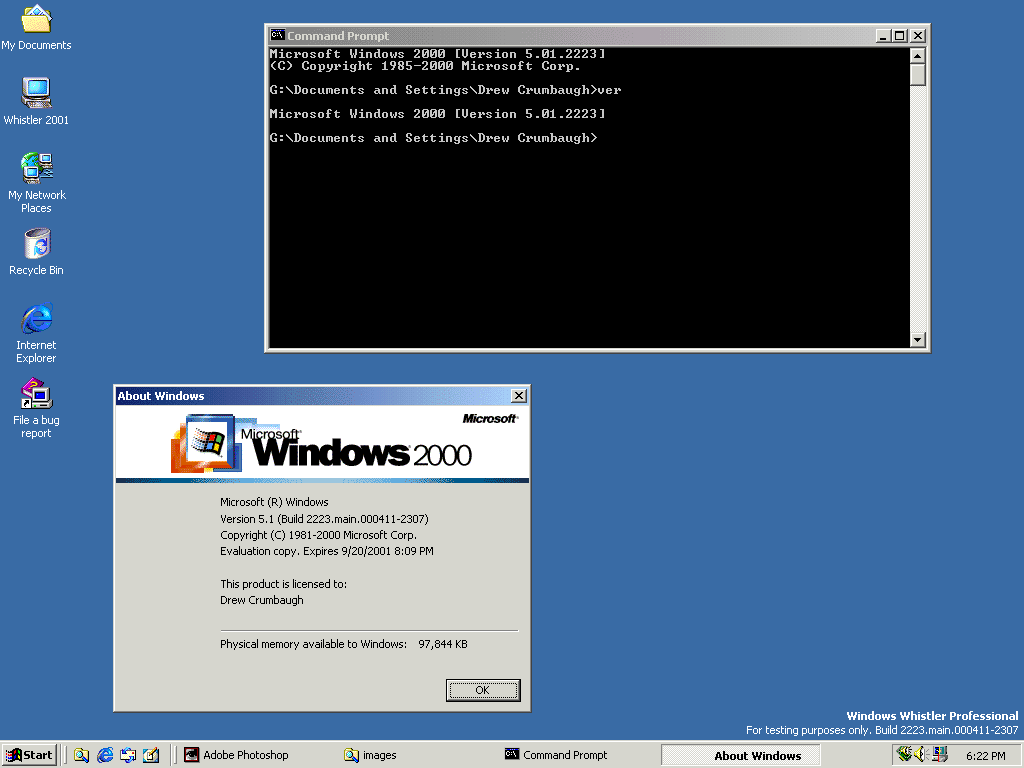Click Command Prompt scrollbar down arrow
The image size is (1024, 768).
[918, 340]
